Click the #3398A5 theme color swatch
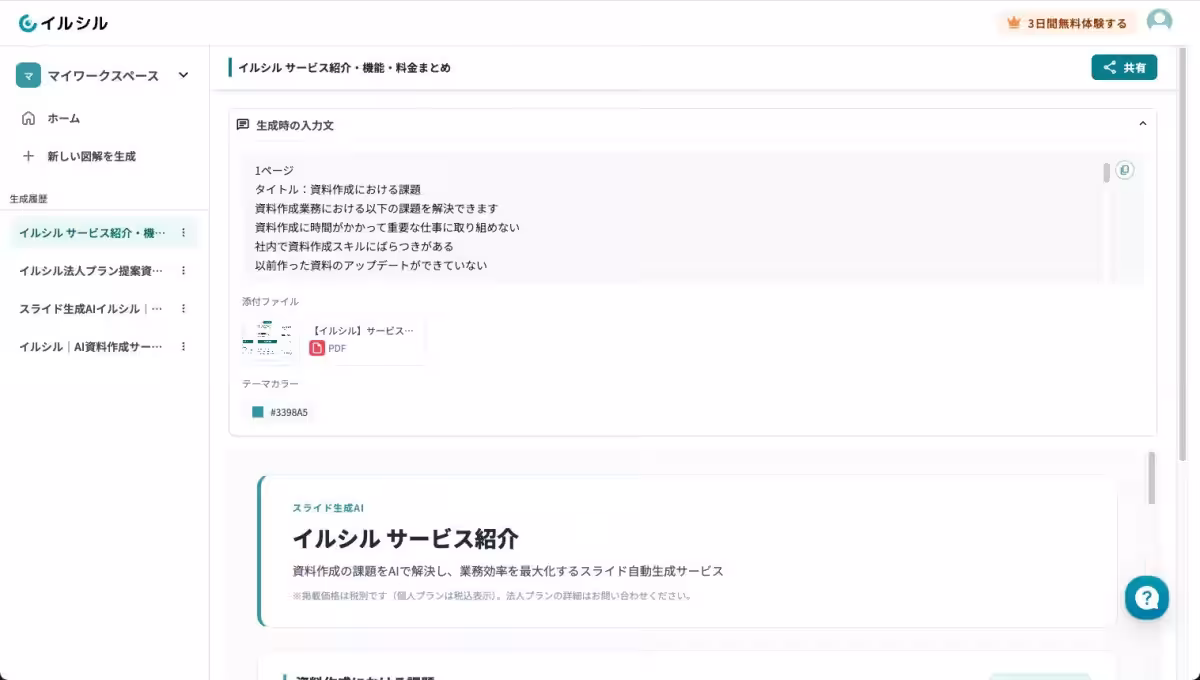Viewport: 1200px width, 680px height. coord(258,412)
